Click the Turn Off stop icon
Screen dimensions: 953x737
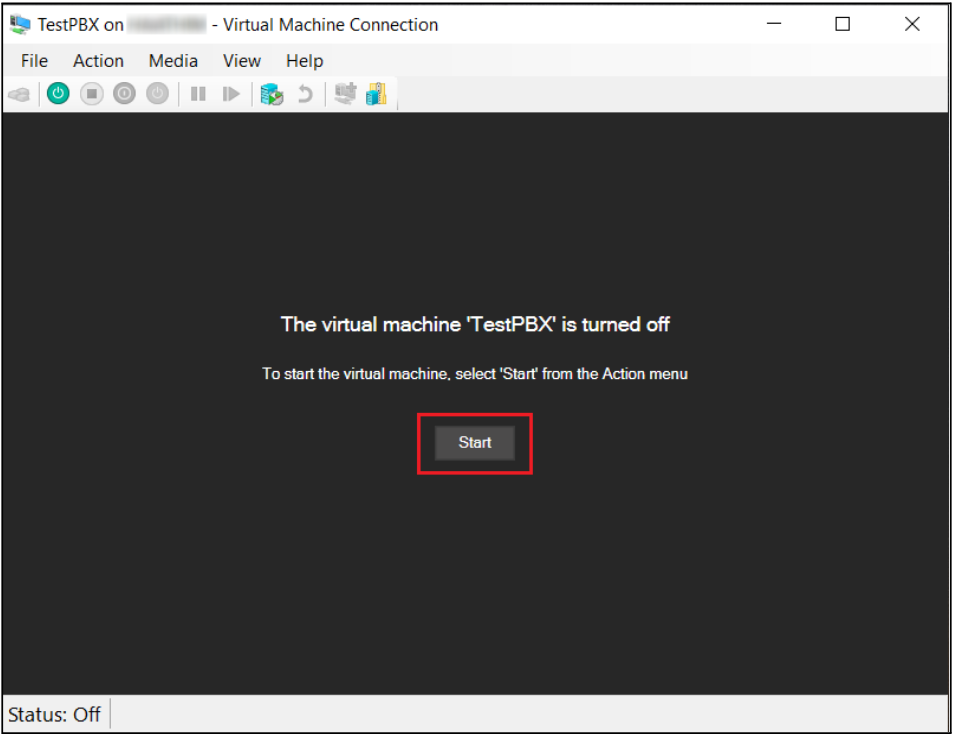pyautogui.click(x=91, y=94)
